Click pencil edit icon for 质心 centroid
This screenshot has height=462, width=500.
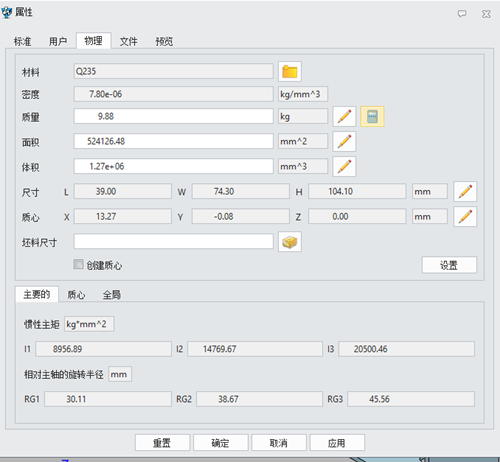[x=465, y=216]
